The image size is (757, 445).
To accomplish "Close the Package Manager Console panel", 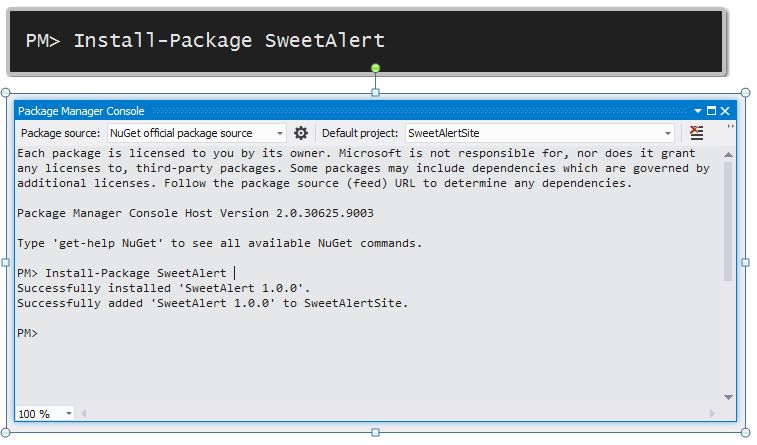I will point(725,111).
